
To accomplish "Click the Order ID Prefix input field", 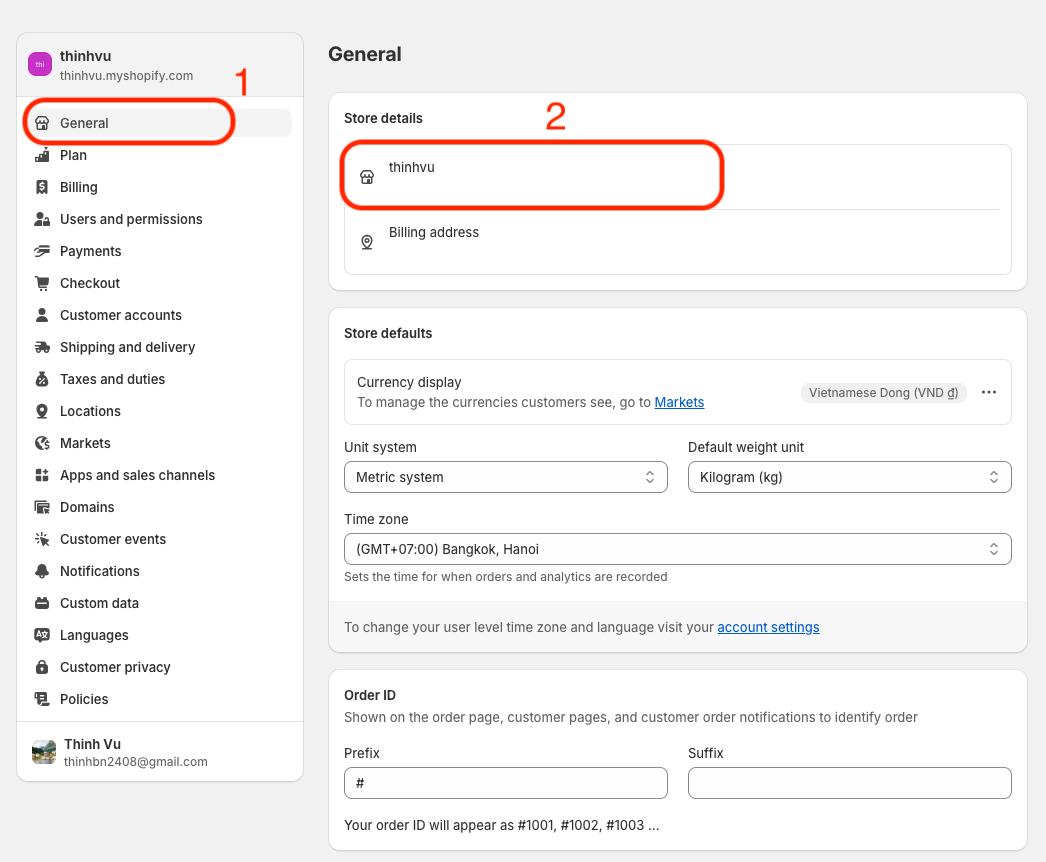I will (506, 783).
